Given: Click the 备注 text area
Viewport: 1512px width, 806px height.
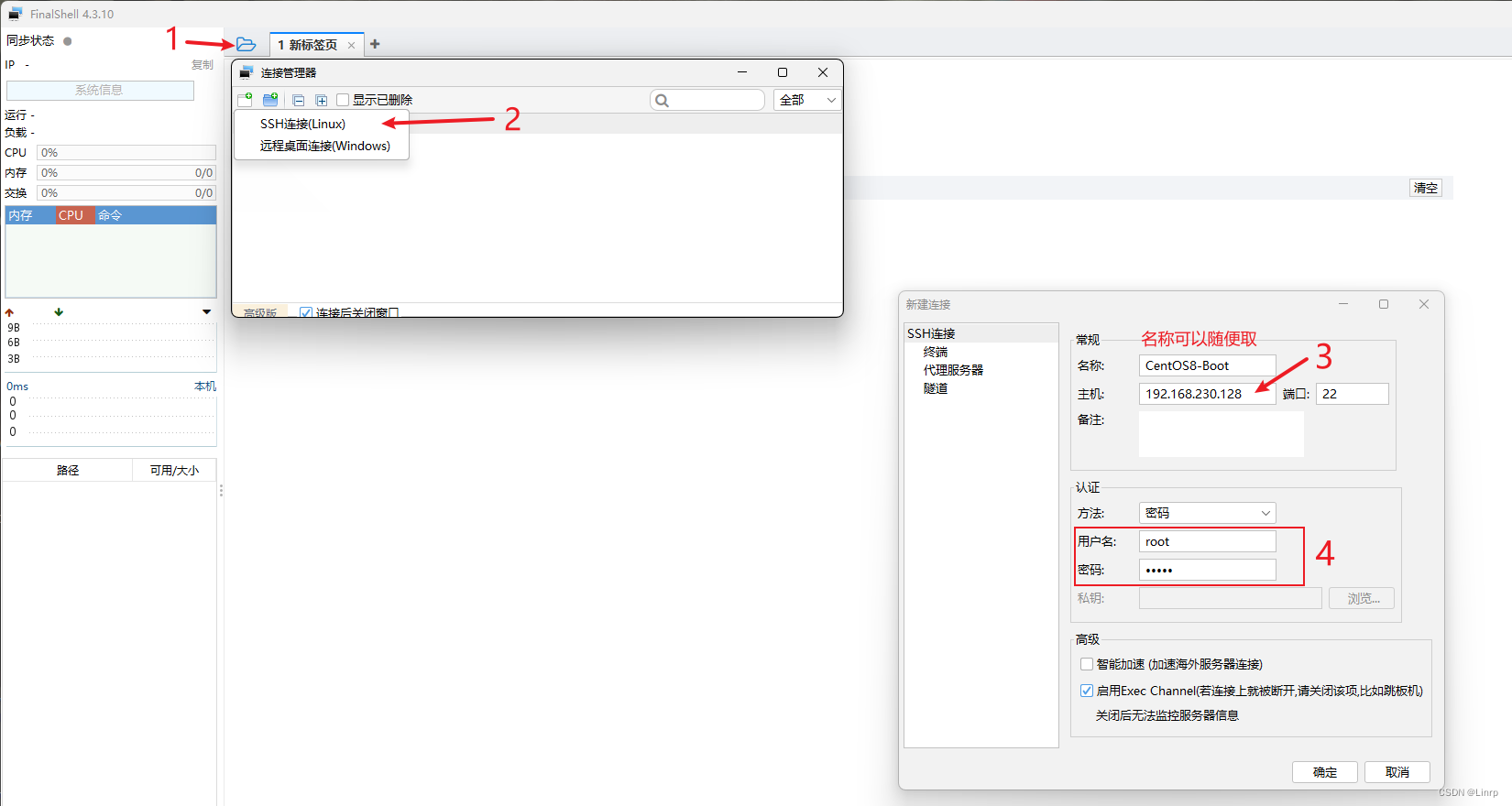Looking at the screenshot, I should (x=1221, y=434).
